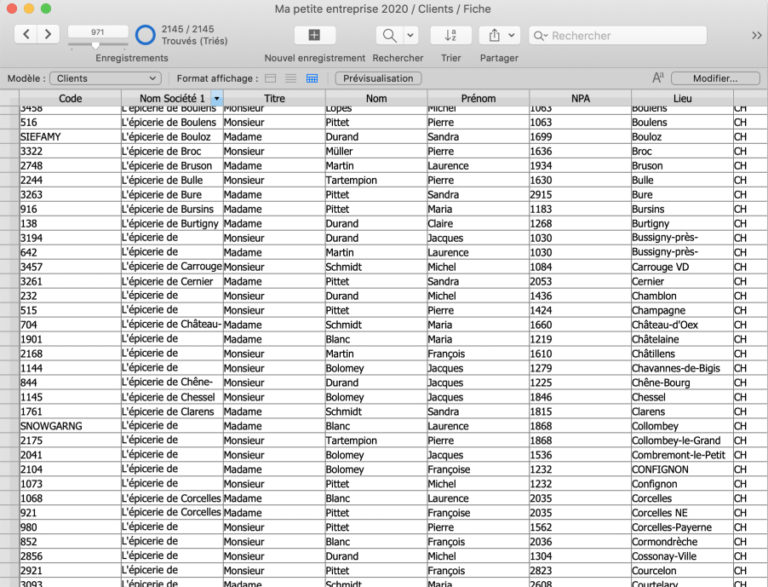Click the Partager share icon
This screenshot has height=587, width=768.
(494, 35)
